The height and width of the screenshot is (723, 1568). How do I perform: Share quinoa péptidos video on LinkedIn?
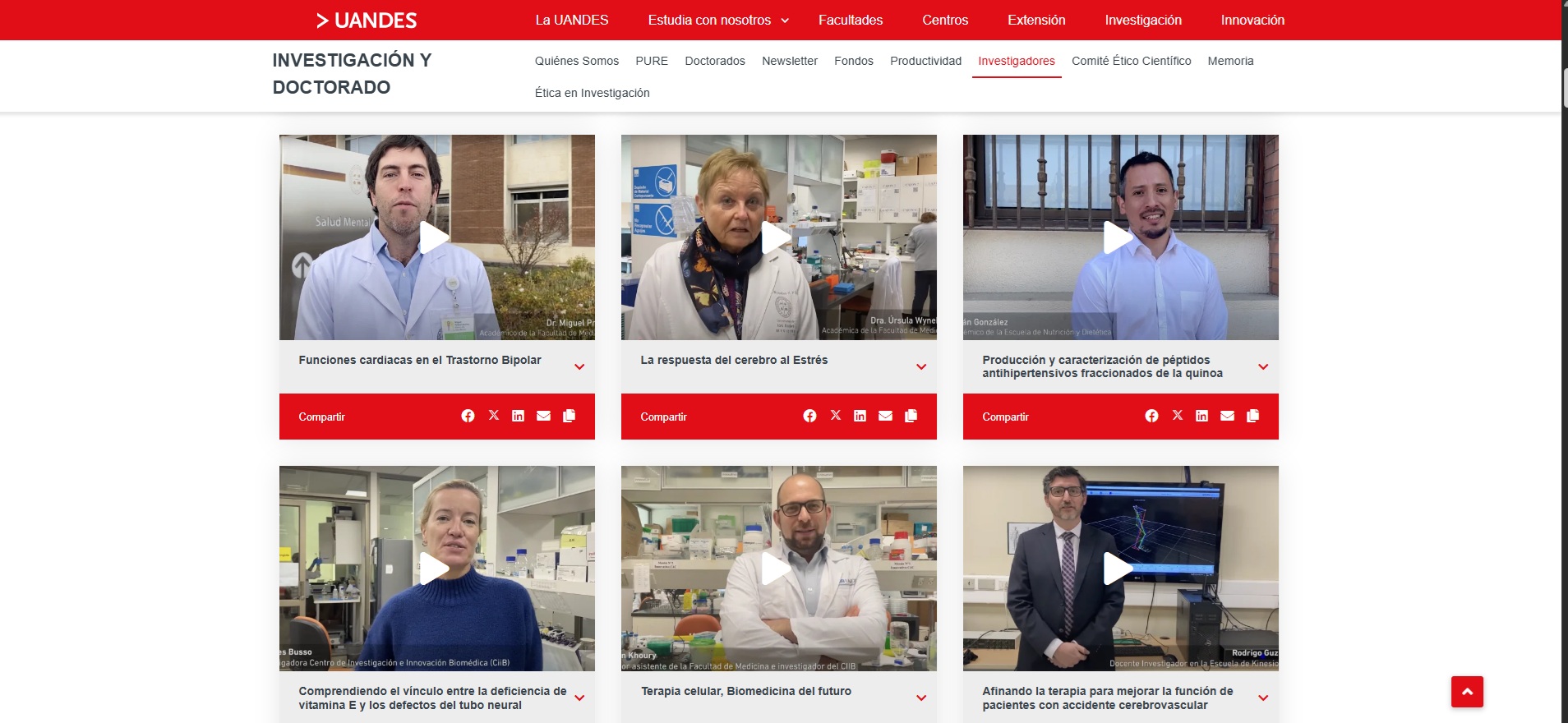click(x=1201, y=416)
